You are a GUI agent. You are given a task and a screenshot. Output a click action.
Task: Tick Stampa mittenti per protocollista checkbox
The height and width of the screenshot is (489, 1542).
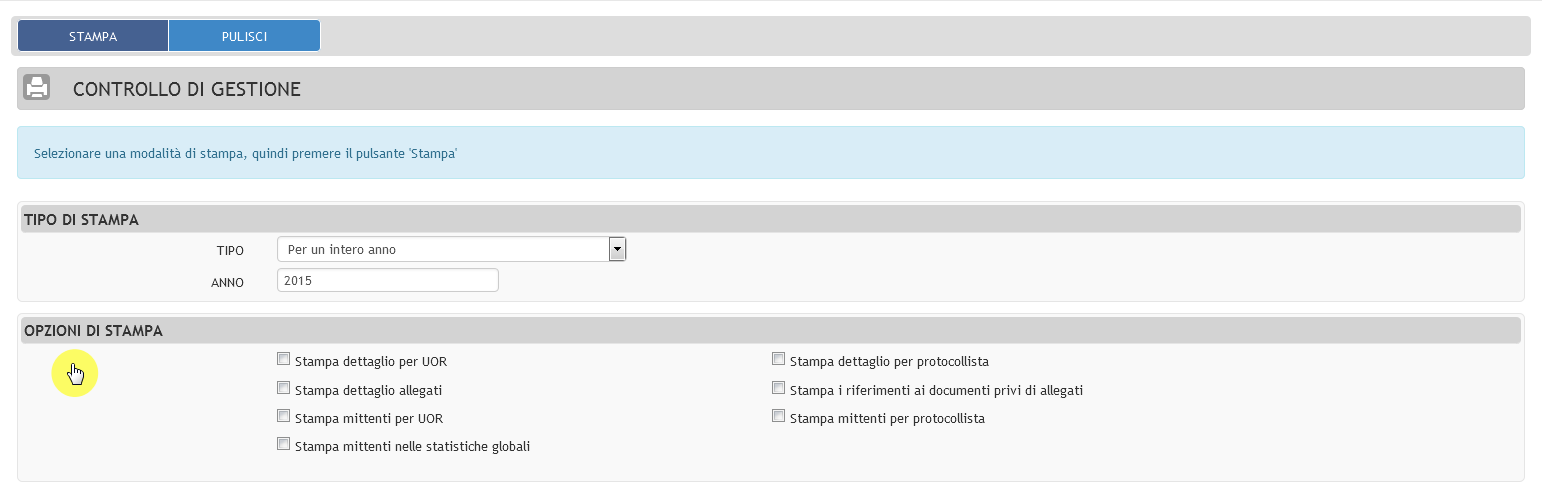(x=778, y=416)
